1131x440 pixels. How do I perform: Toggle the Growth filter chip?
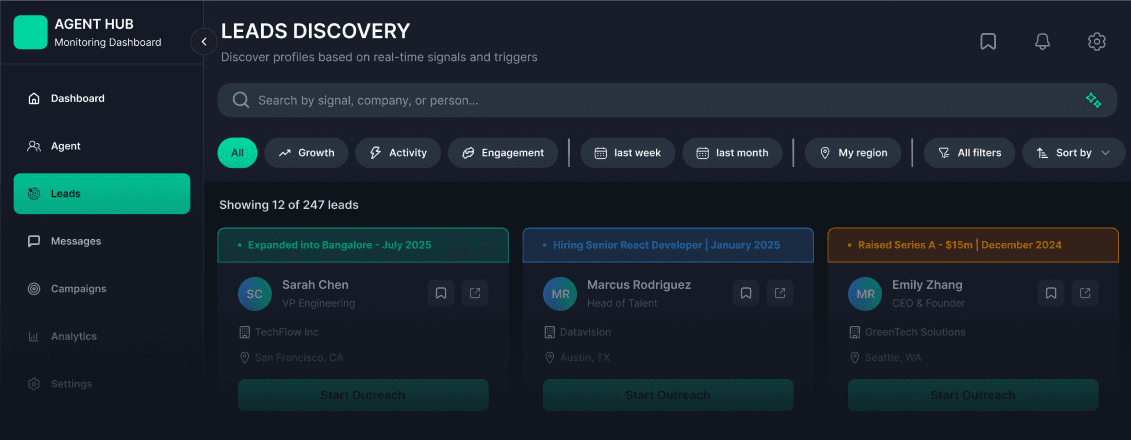click(306, 153)
